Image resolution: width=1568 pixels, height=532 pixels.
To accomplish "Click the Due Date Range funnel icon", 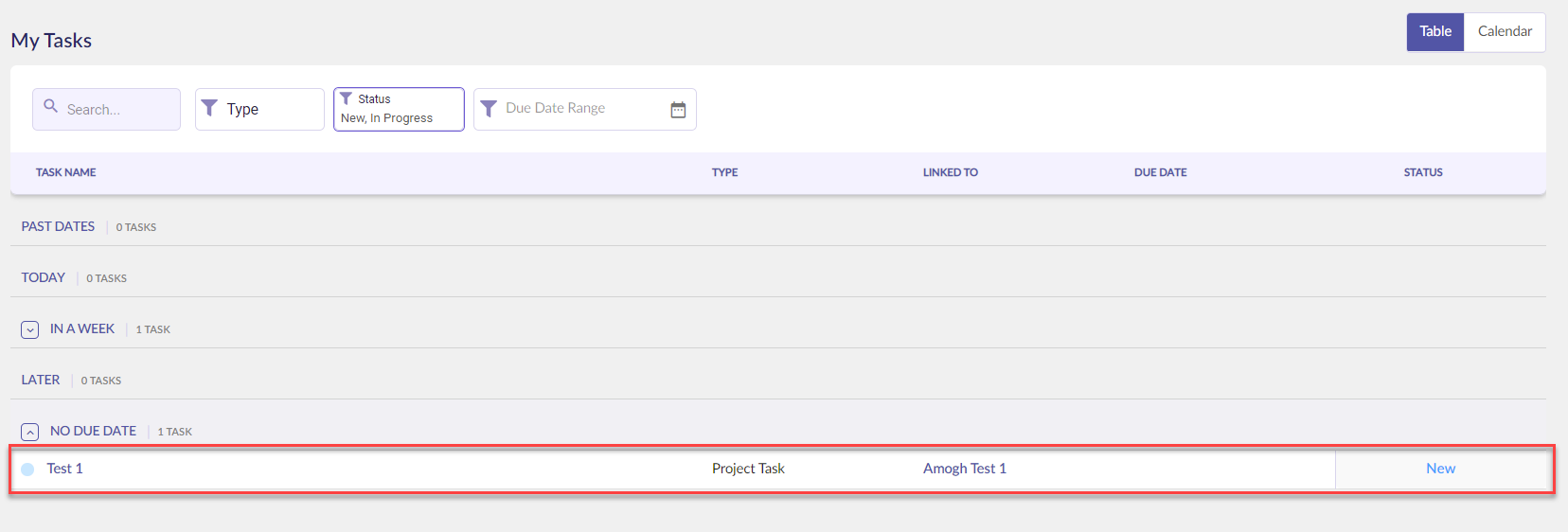I will pyautogui.click(x=489, y=109).
